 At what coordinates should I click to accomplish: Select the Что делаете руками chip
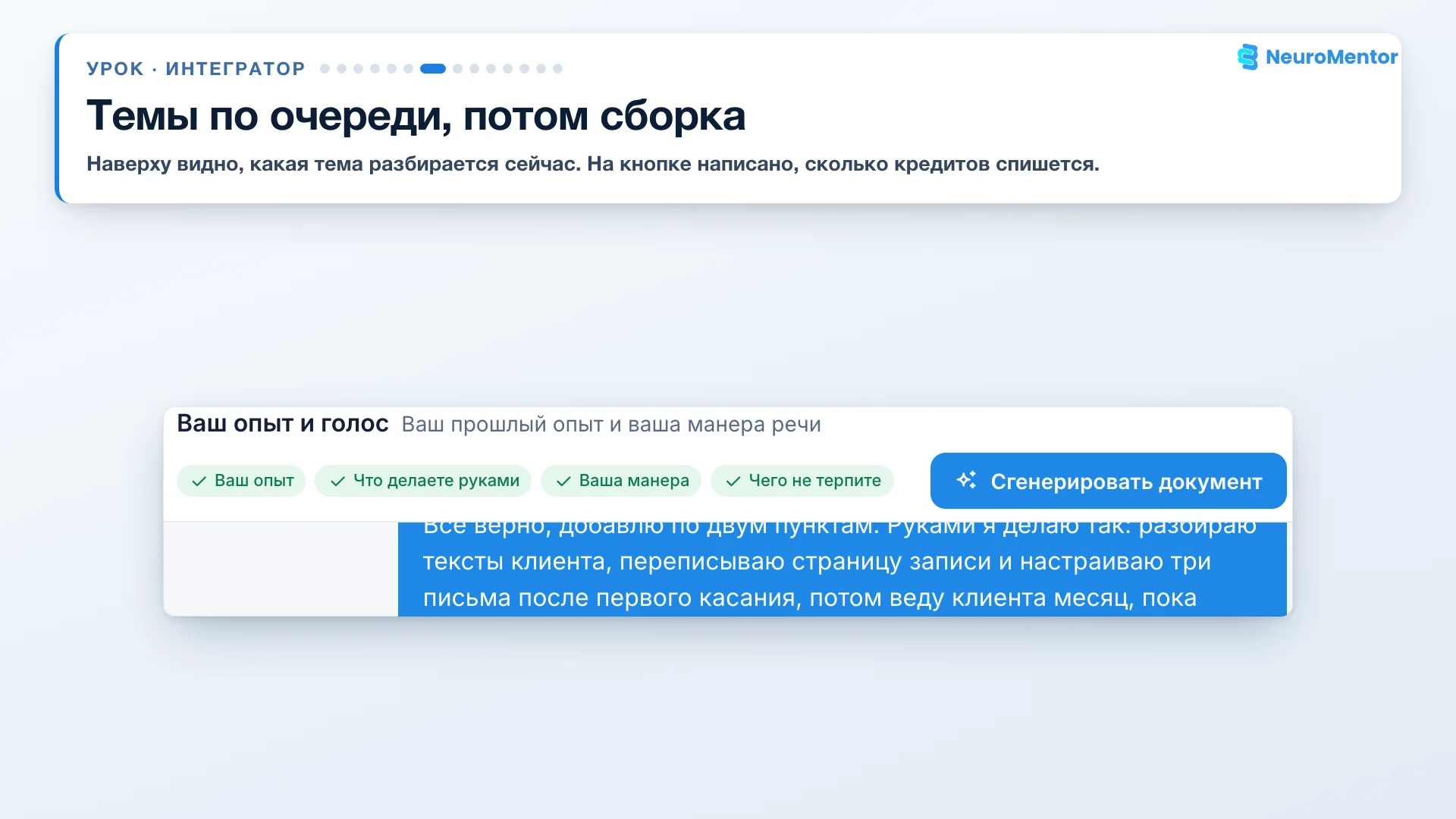click(423, 481)
